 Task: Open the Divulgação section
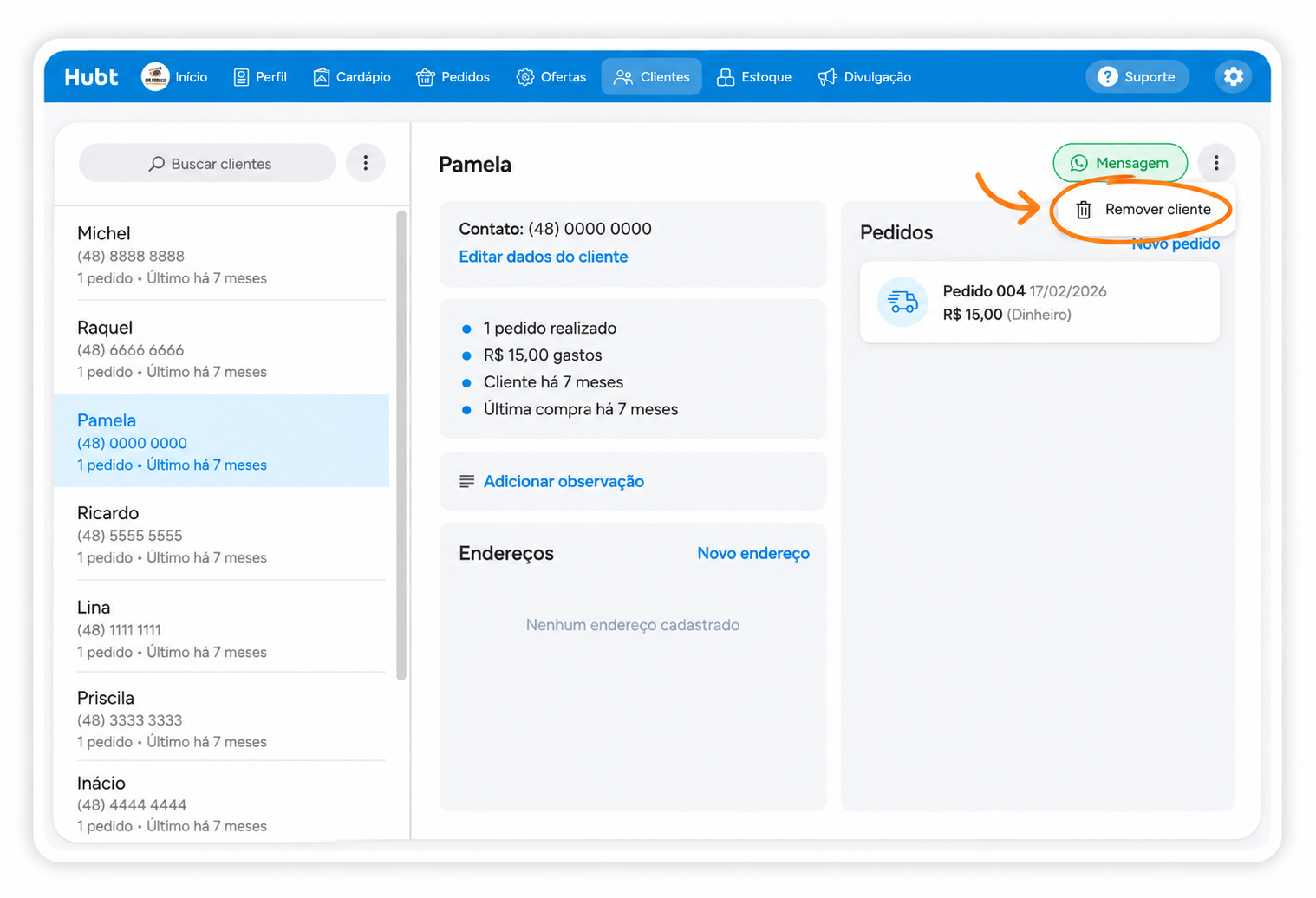864,77
